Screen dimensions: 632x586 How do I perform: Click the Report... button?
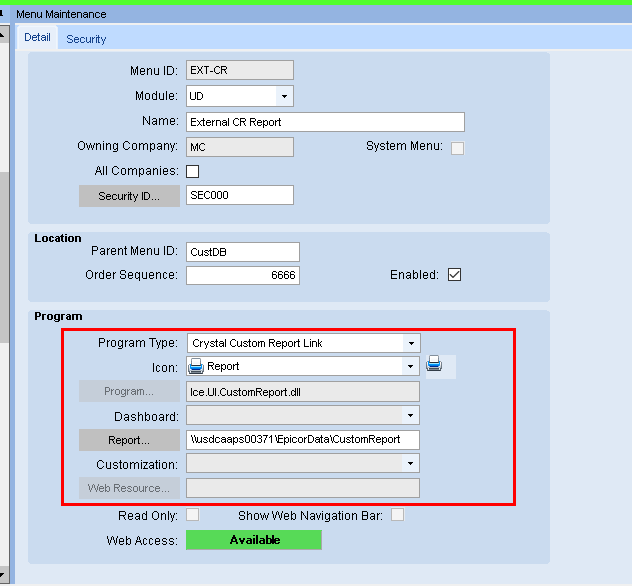(129, 440)
